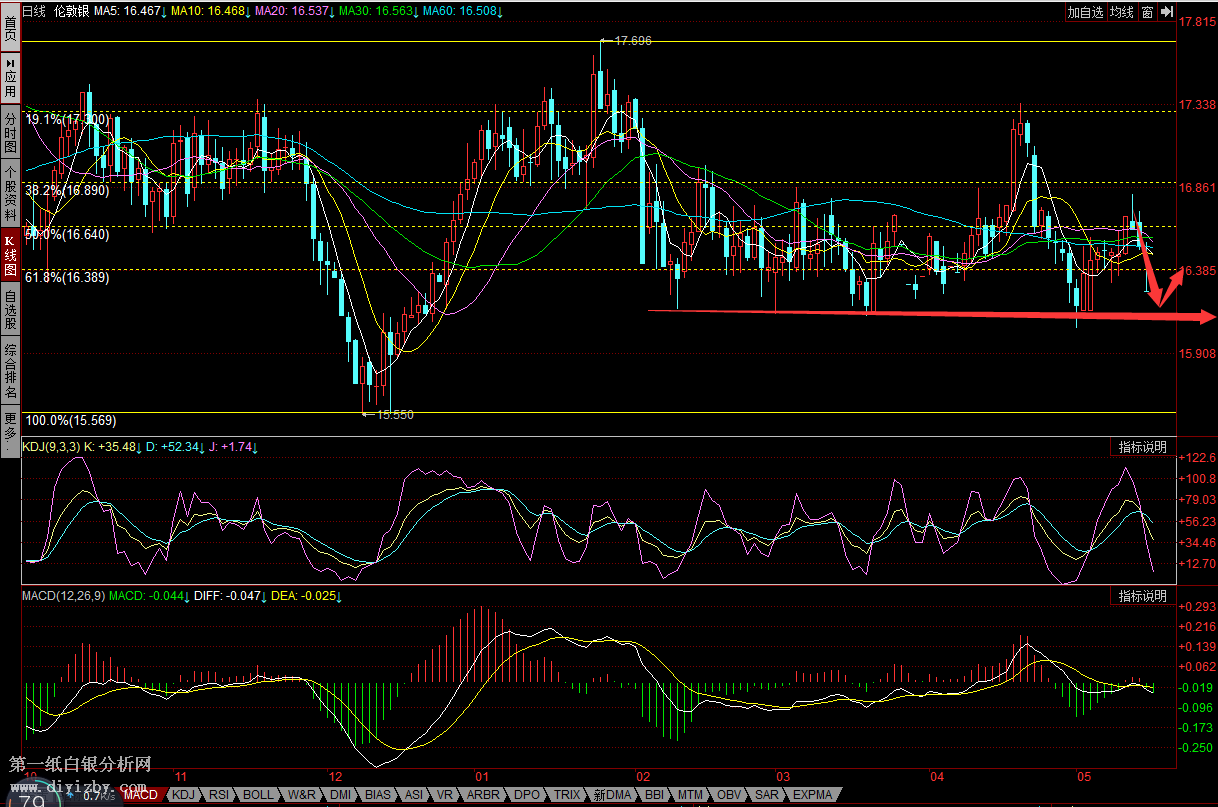Open the 分时图 intraday chart sidebar tab
The width and height of the screenshot is (1218, 807).
click(x=10, y=132)
